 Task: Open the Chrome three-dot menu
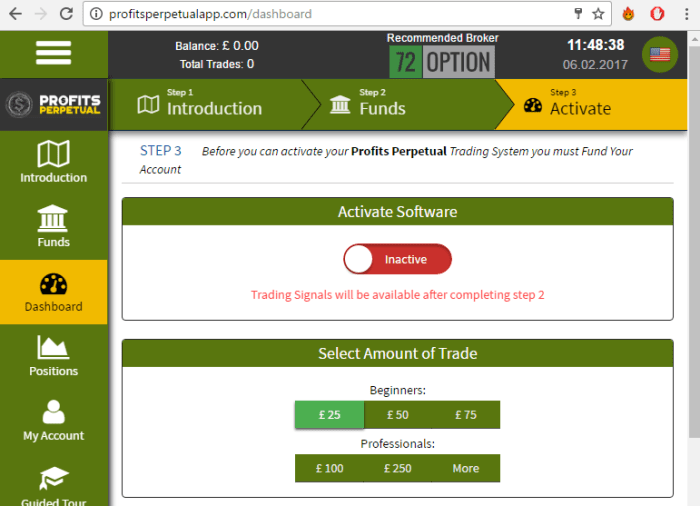click(687, 14)
